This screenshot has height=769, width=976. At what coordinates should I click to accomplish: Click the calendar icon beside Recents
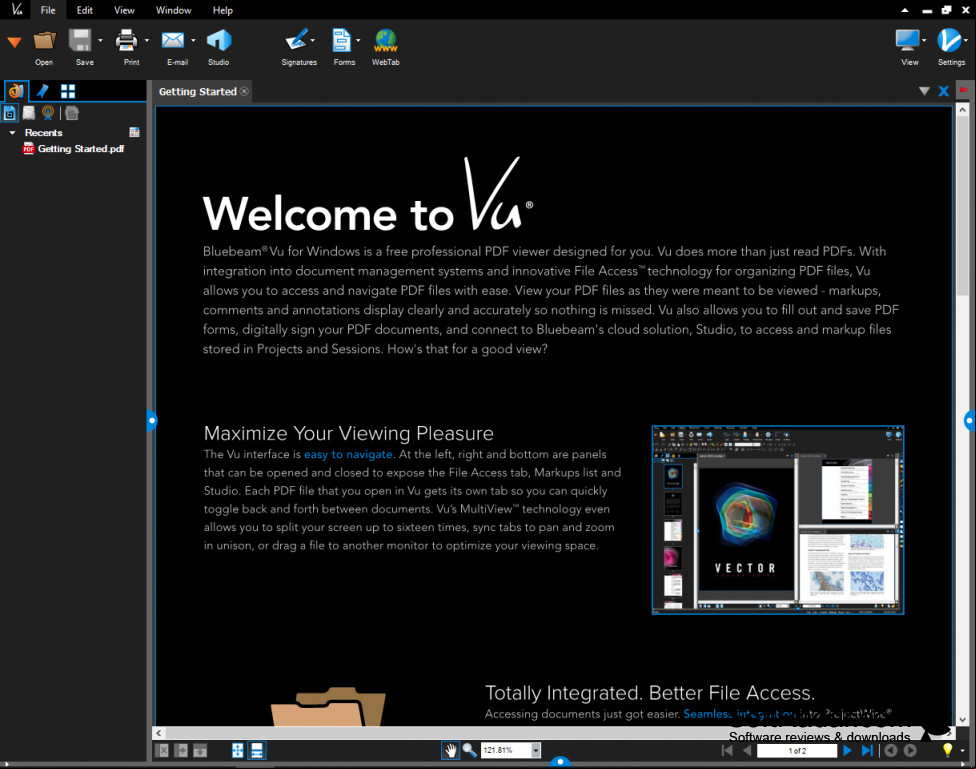pos(134,132)
